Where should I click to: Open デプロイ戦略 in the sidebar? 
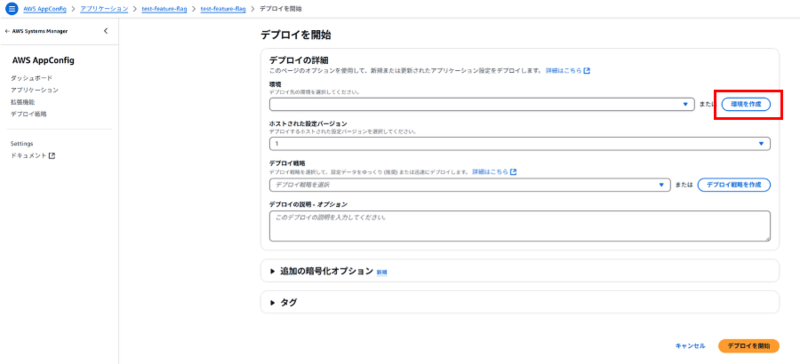(x=29, y=114)
